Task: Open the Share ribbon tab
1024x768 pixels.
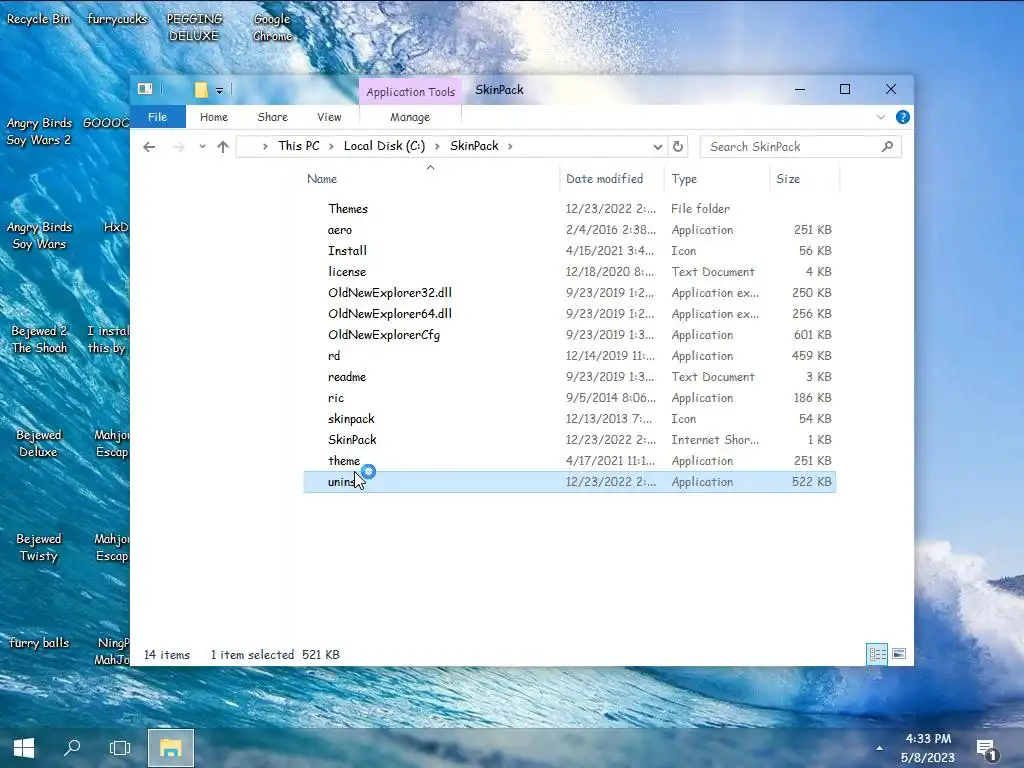Action: (272, 117)
